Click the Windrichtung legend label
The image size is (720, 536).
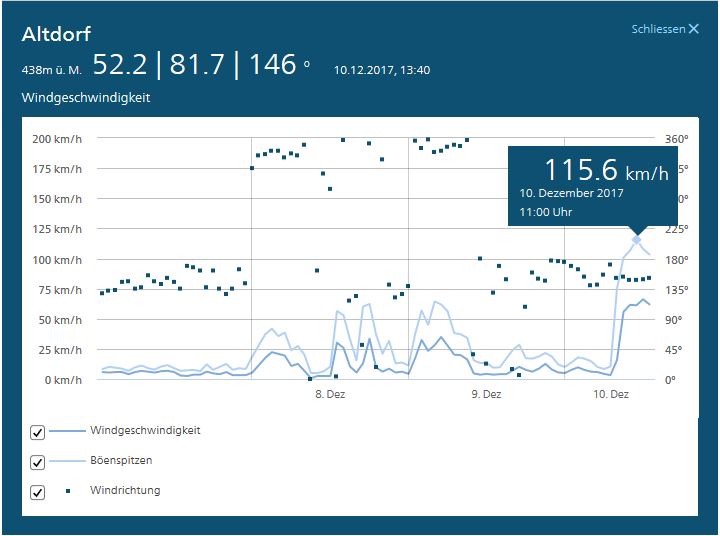coord(124,491)
